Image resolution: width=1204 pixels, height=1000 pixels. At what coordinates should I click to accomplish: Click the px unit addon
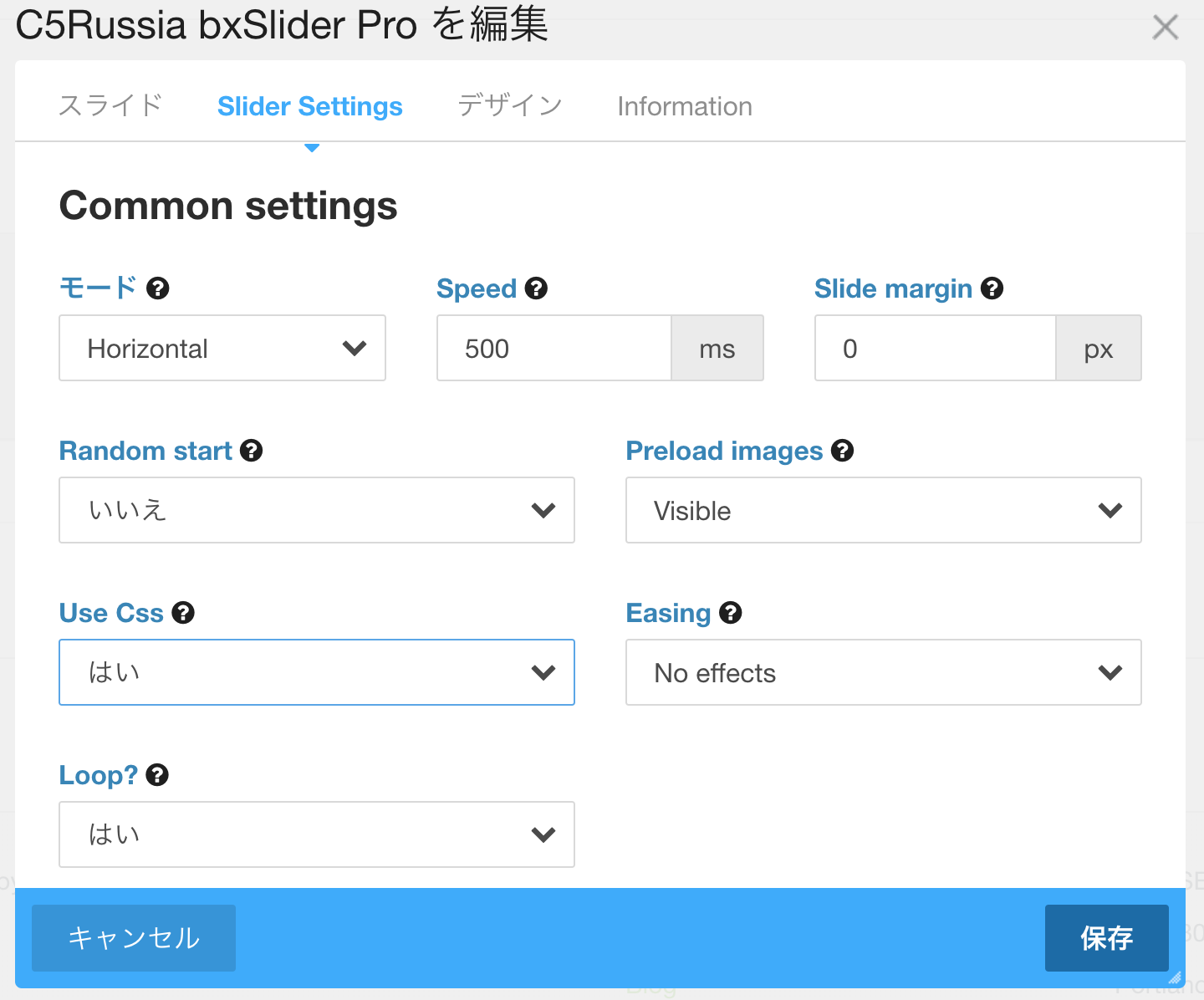1099,348
